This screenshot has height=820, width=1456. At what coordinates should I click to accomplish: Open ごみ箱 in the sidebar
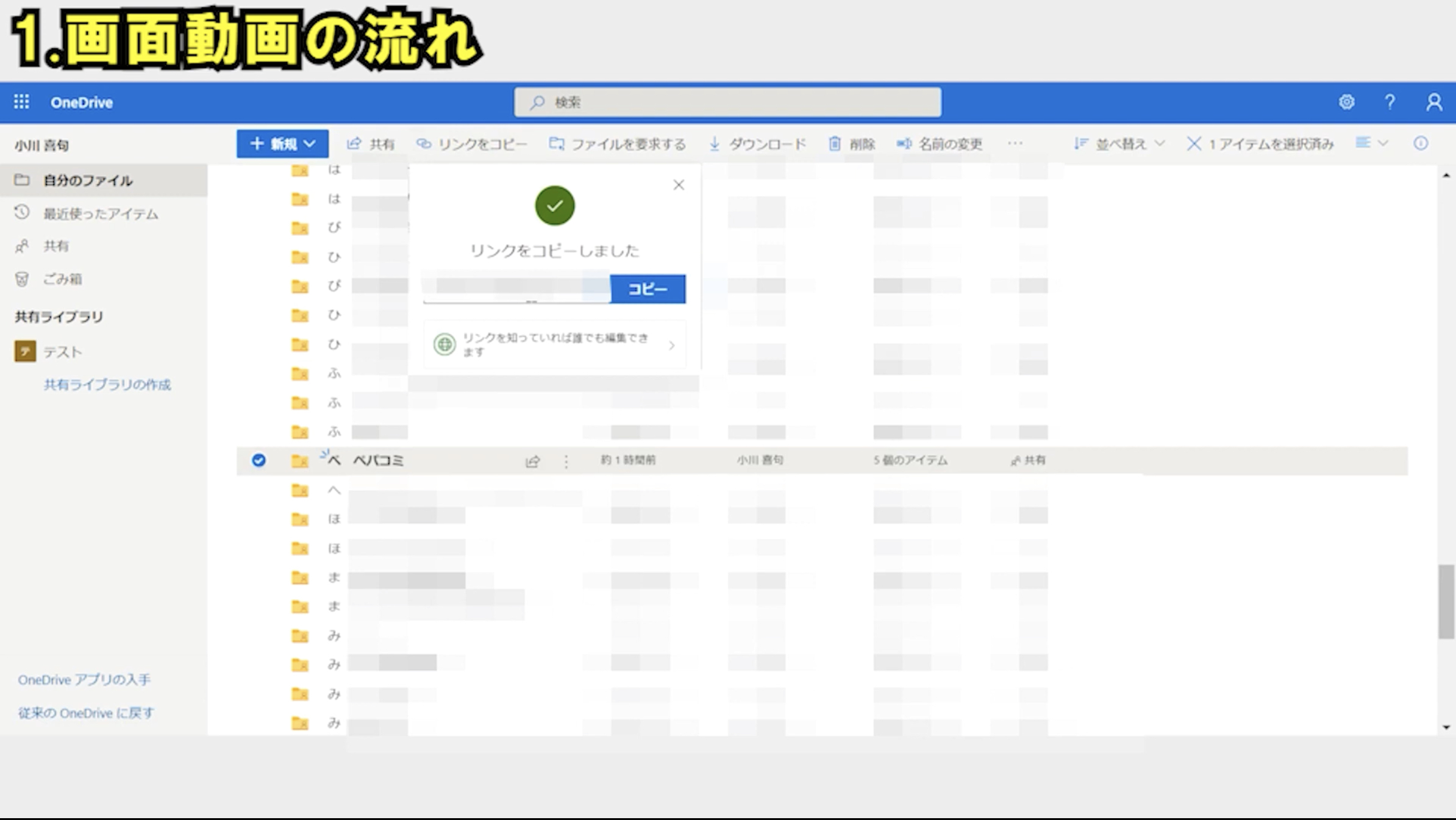[x=62, y=279]
